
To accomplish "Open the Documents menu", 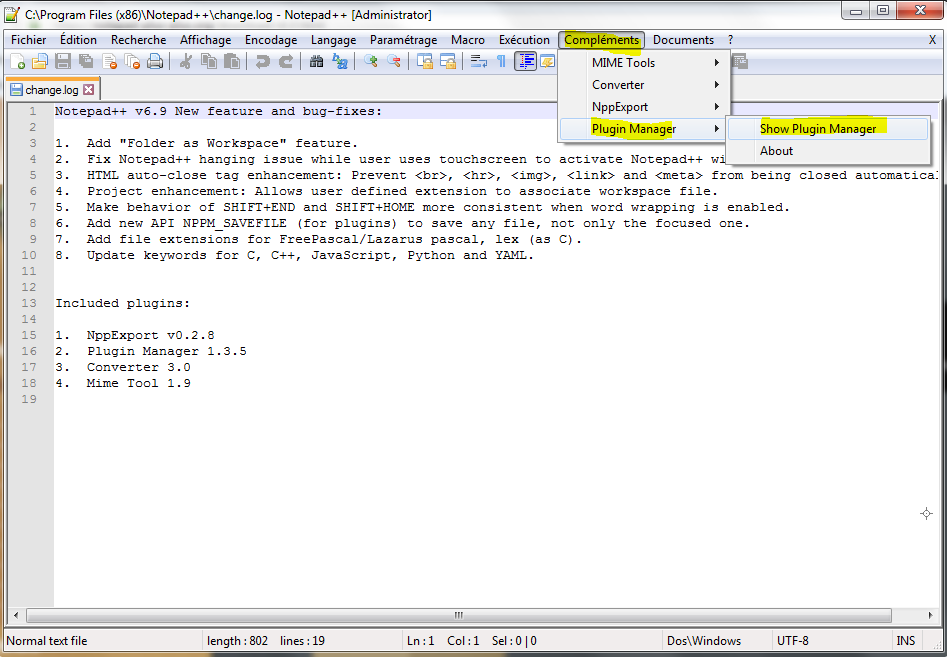I will [x=683, y=40].
